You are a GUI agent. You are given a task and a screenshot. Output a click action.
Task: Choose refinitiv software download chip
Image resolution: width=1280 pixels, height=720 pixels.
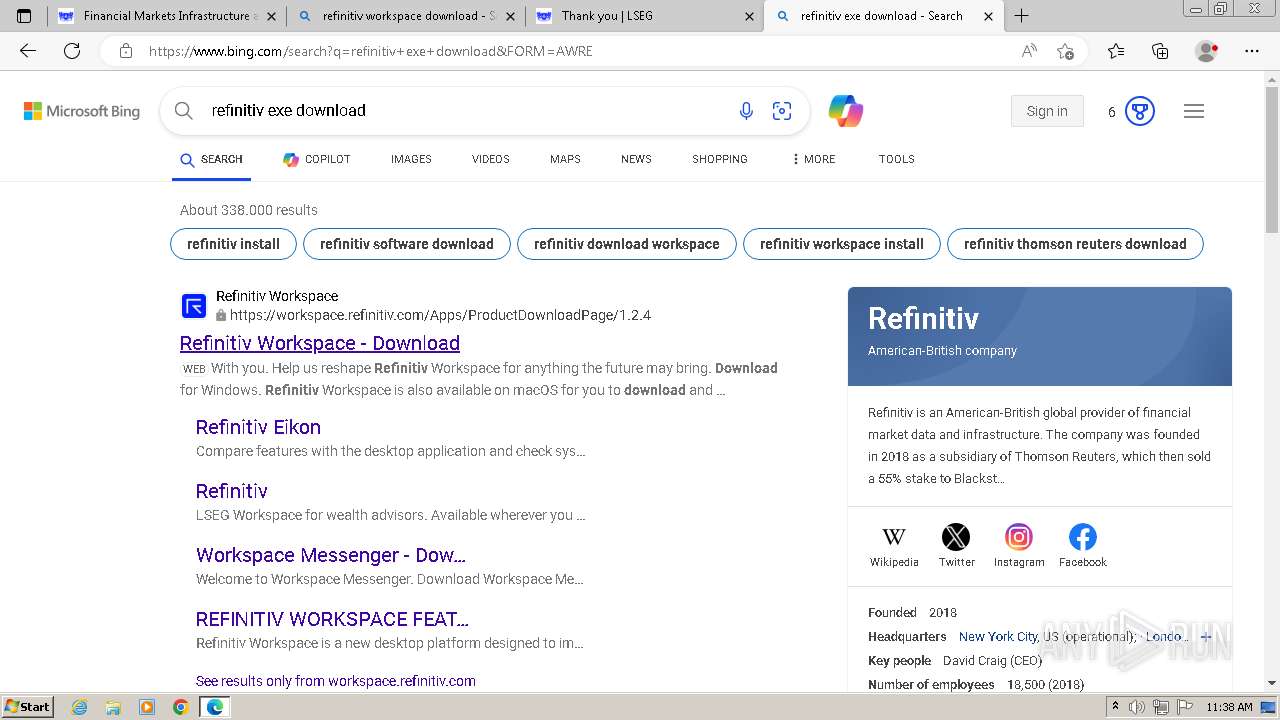(x=407, y=244)
